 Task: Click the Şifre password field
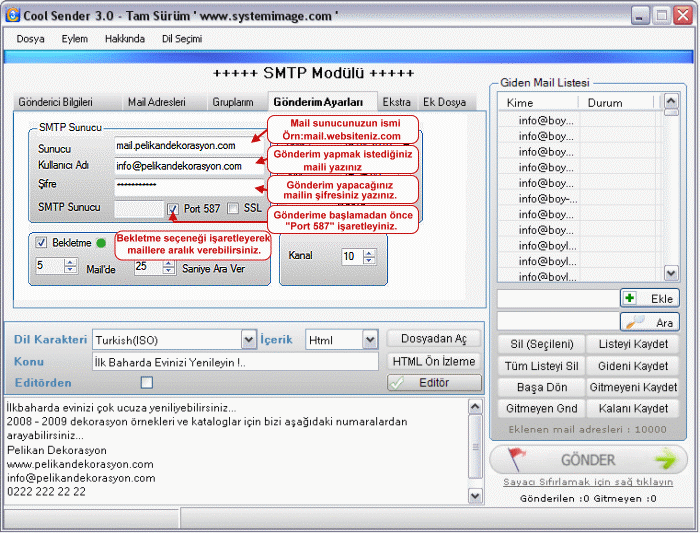pyautogui.click(x=189, y=185)
